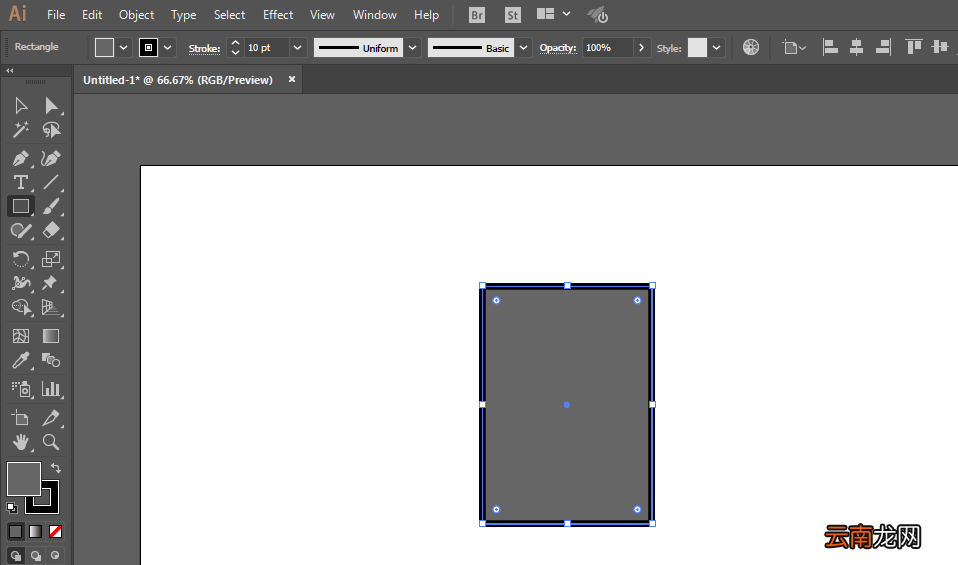
Task: Click the Opacity panel link
Action: pyautogui.click(x=558, y=48)
